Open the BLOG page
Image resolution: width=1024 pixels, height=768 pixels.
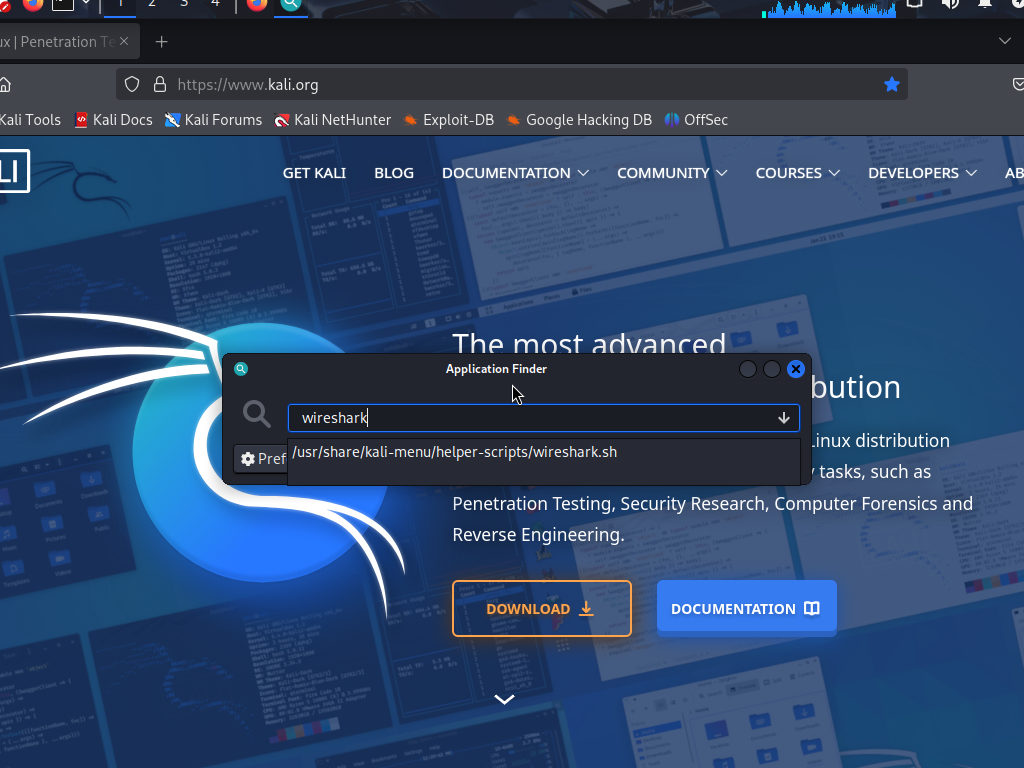click(x=394, y=173)
